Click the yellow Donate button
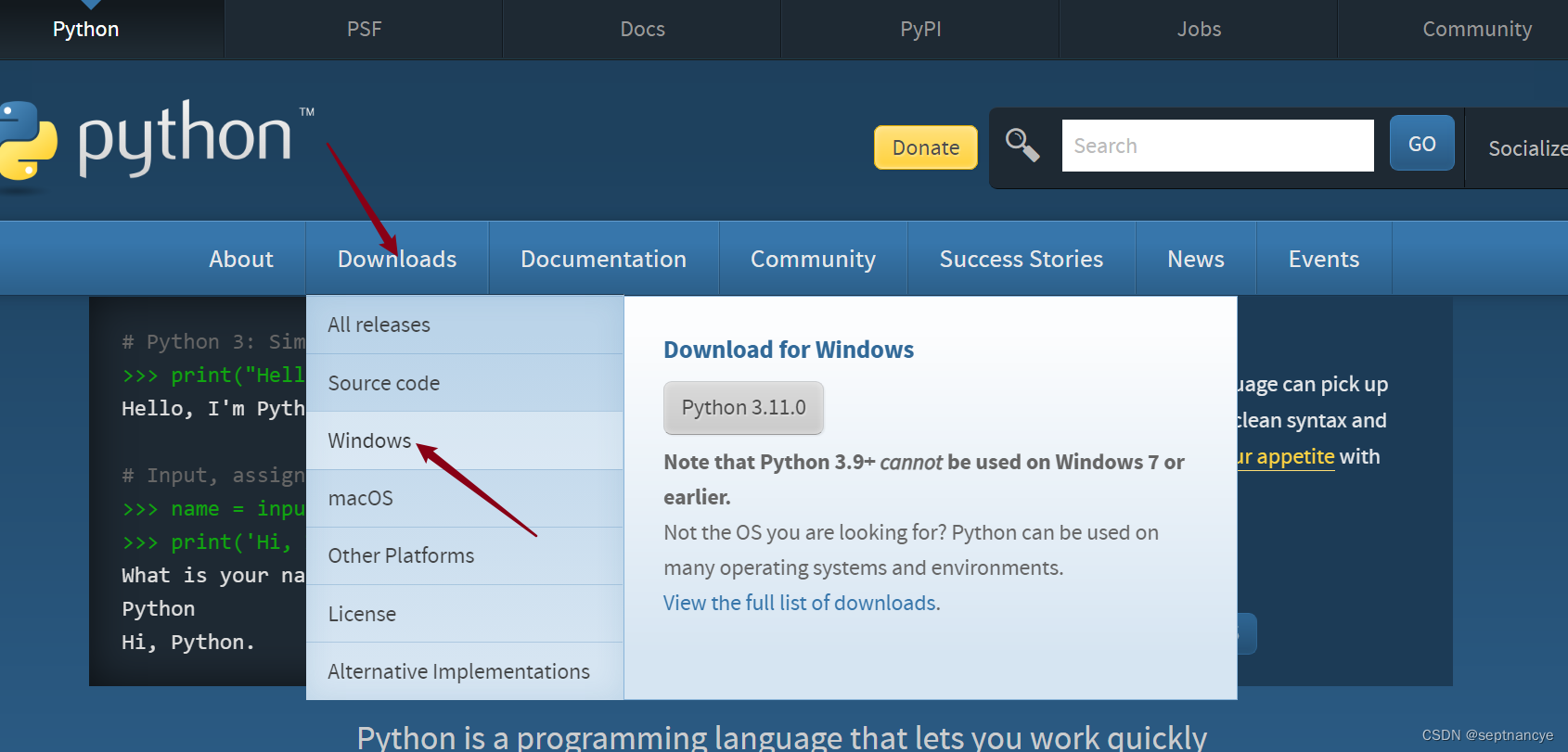Viewport: 1568px width, 752px height. pos(926,147)
